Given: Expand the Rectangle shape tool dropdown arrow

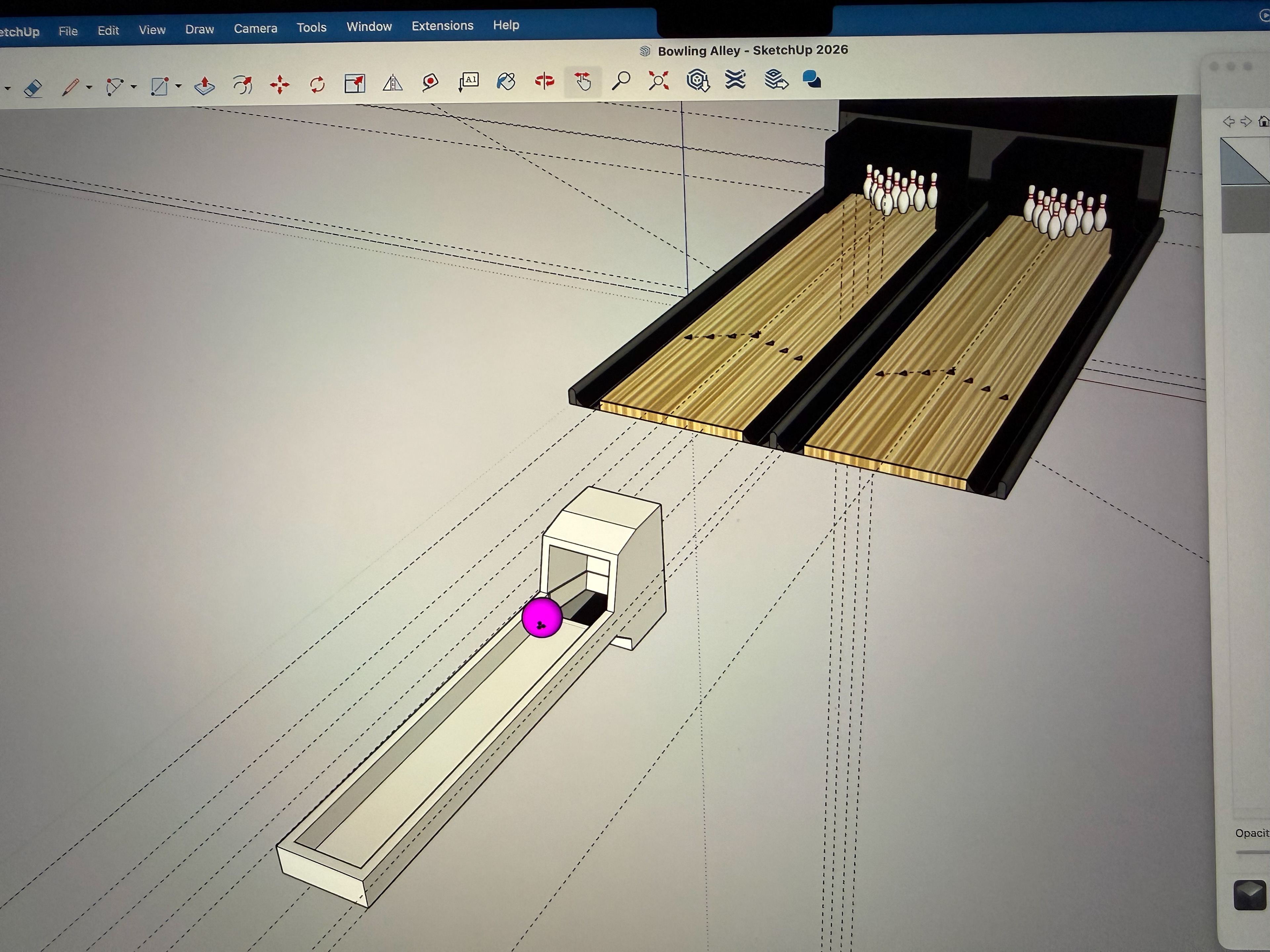Looking at the screenshot, I should point(179,86).
